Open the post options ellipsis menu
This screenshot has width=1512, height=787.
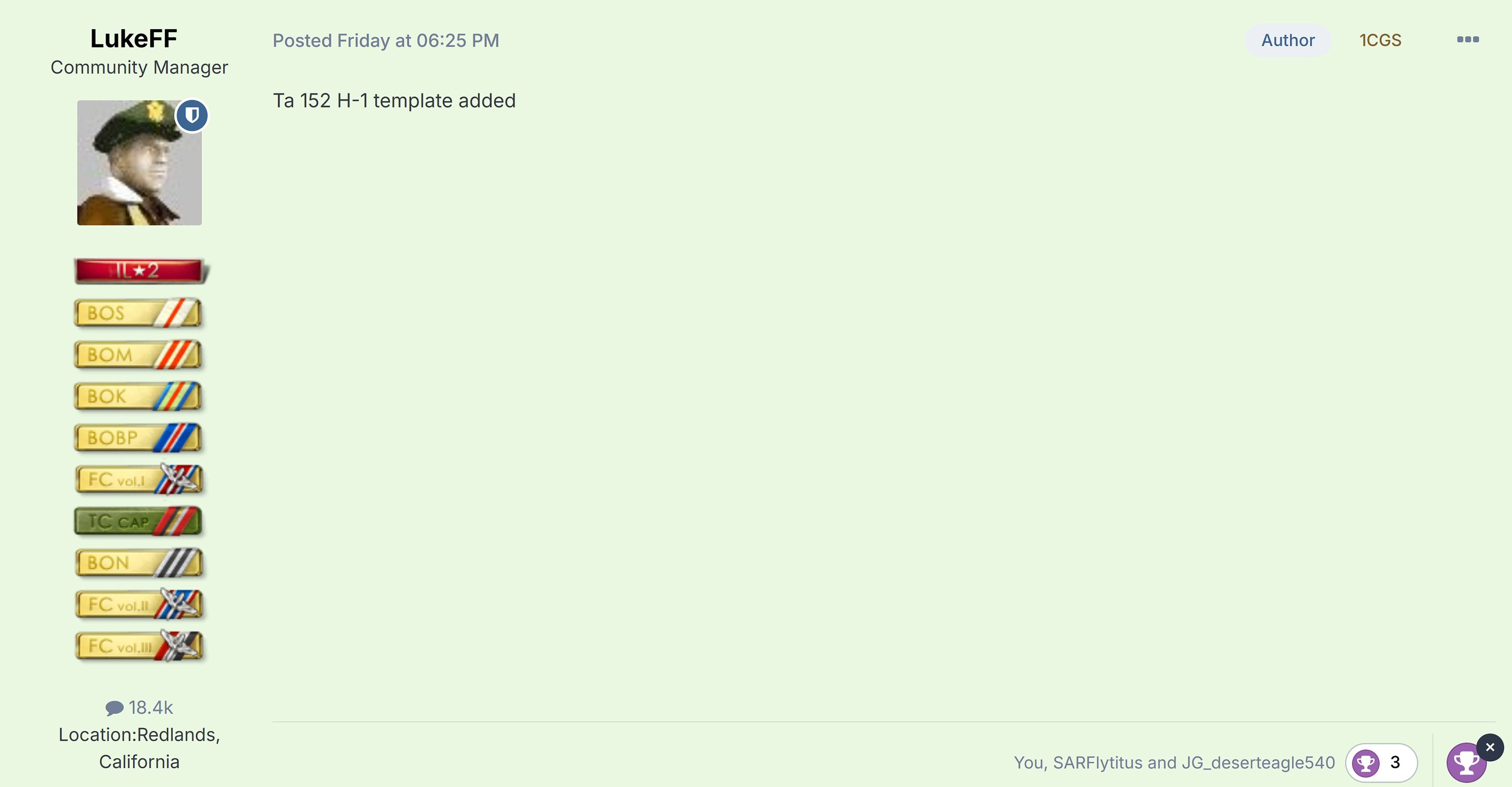coord(1467,39)
